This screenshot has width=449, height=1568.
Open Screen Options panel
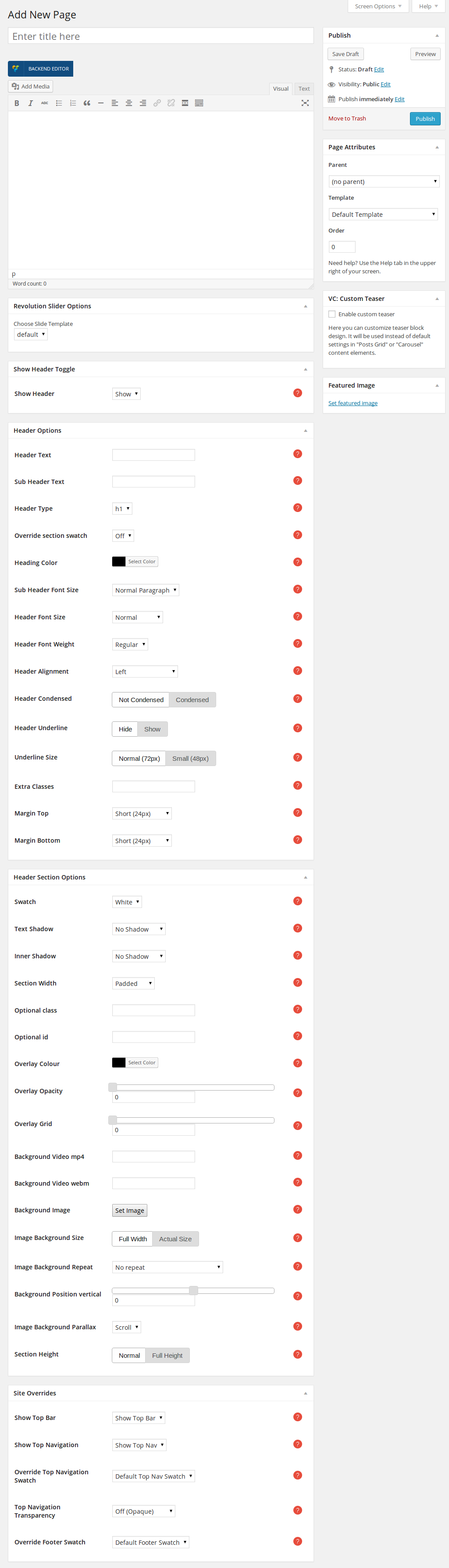[378, 6]
